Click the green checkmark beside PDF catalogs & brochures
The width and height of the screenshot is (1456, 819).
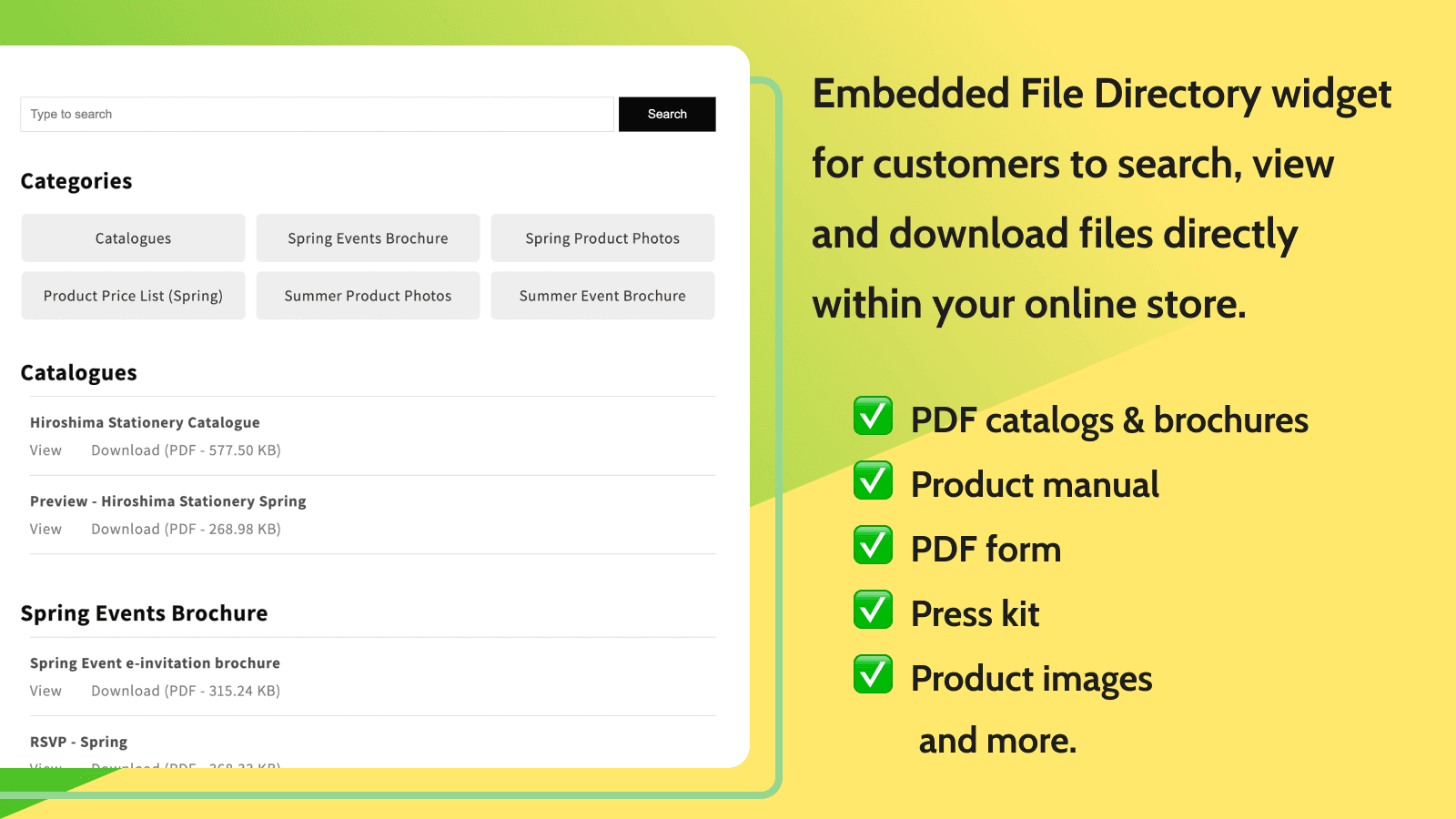click(873, 416)
